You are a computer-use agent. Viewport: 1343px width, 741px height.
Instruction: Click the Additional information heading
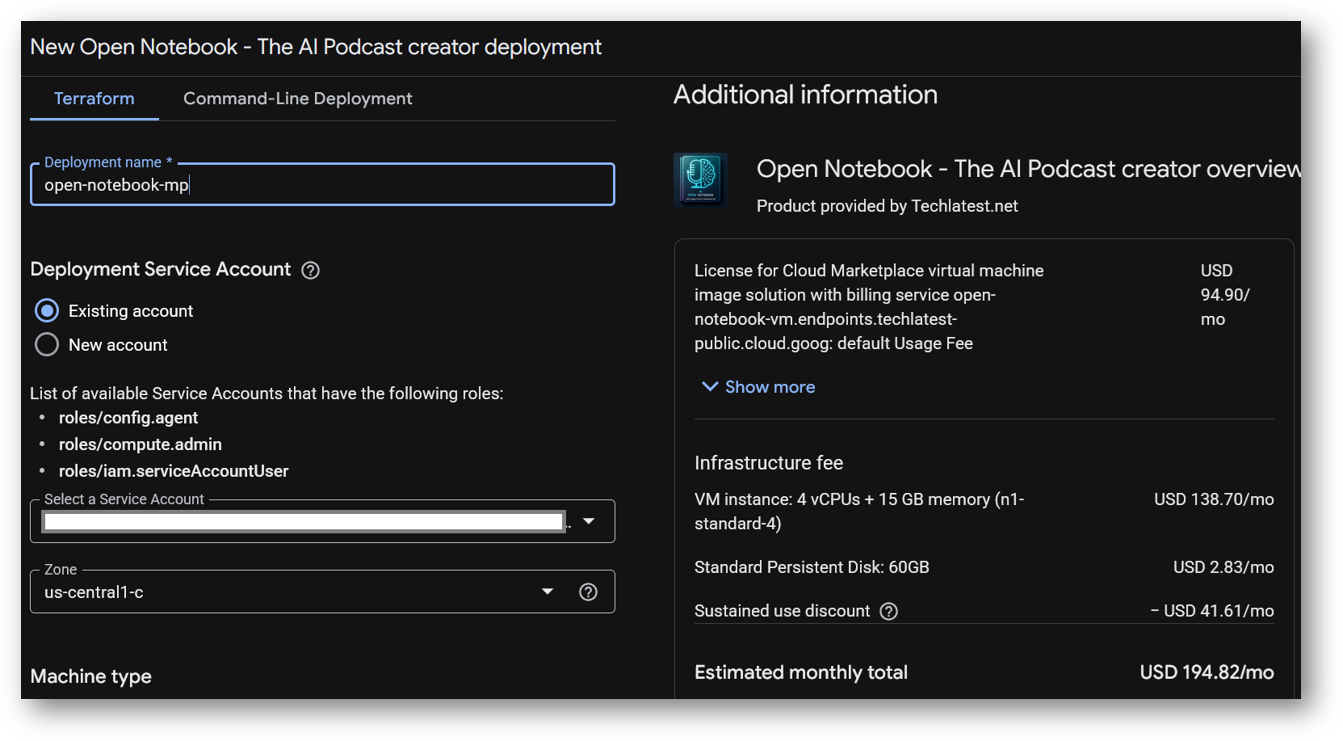(806, 95)
